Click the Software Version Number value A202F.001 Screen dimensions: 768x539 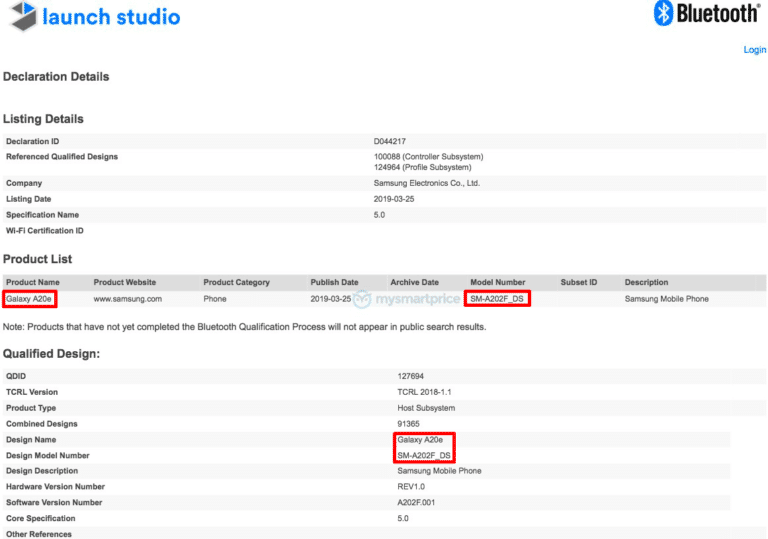tap(419, 502)
